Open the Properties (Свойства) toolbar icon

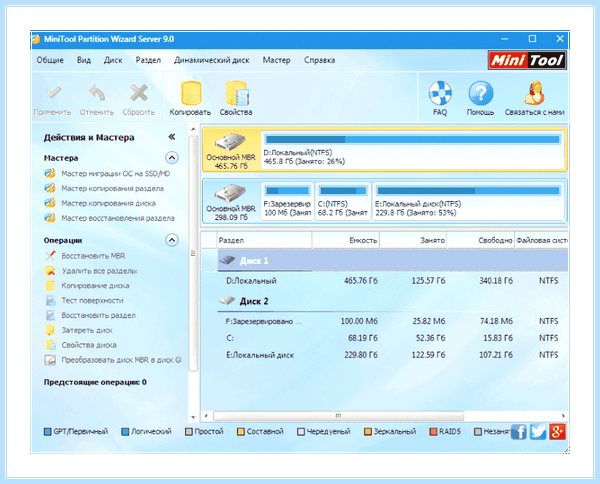237,93
